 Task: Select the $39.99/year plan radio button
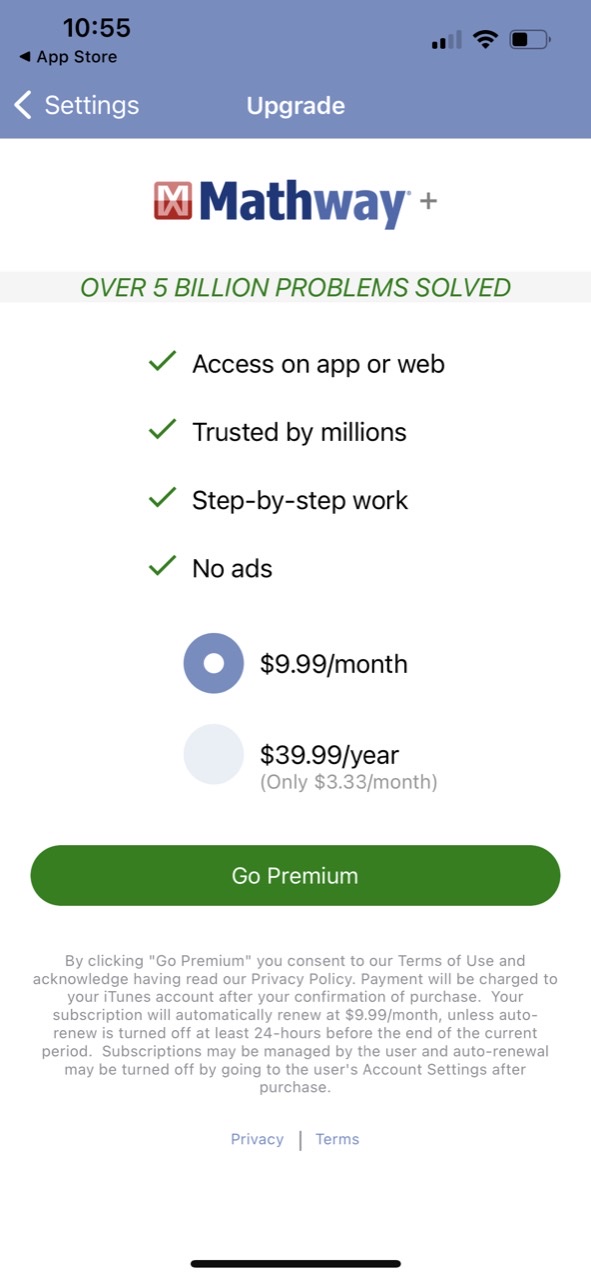pyautogui.click(x=213, y=755)
